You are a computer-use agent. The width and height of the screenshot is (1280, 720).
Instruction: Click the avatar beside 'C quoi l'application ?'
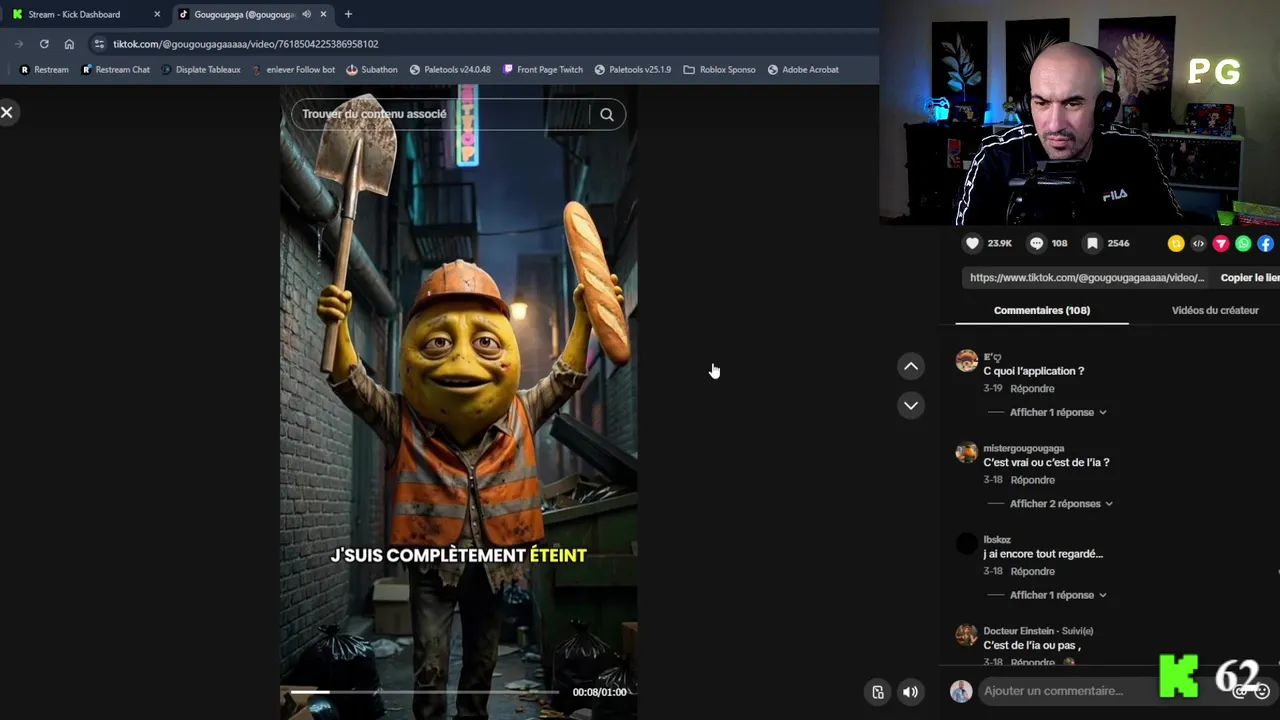(x=966, y=361)
